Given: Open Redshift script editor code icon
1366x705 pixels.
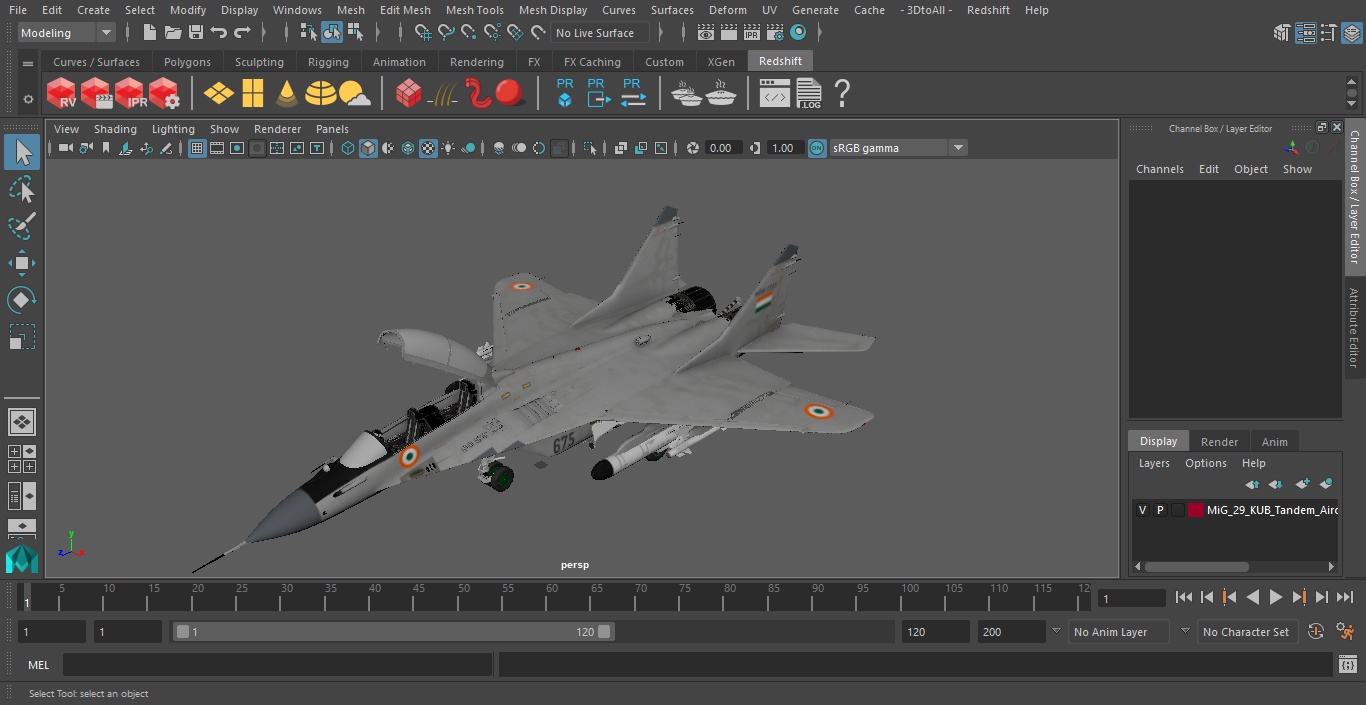Looking at the screenshot, I should pyautogui.click(x=775, y=95).
